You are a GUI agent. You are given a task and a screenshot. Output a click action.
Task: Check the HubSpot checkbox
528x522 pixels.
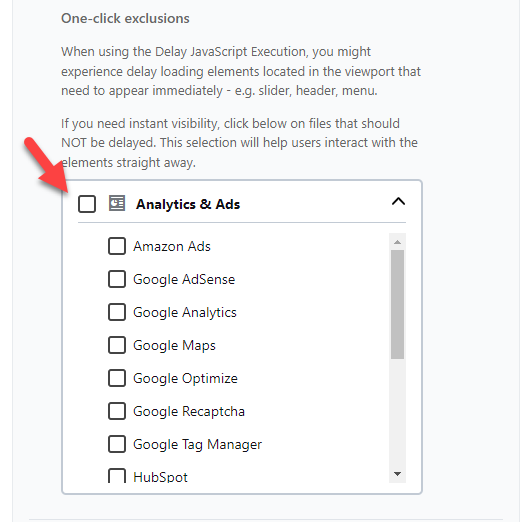pos(117,475)
